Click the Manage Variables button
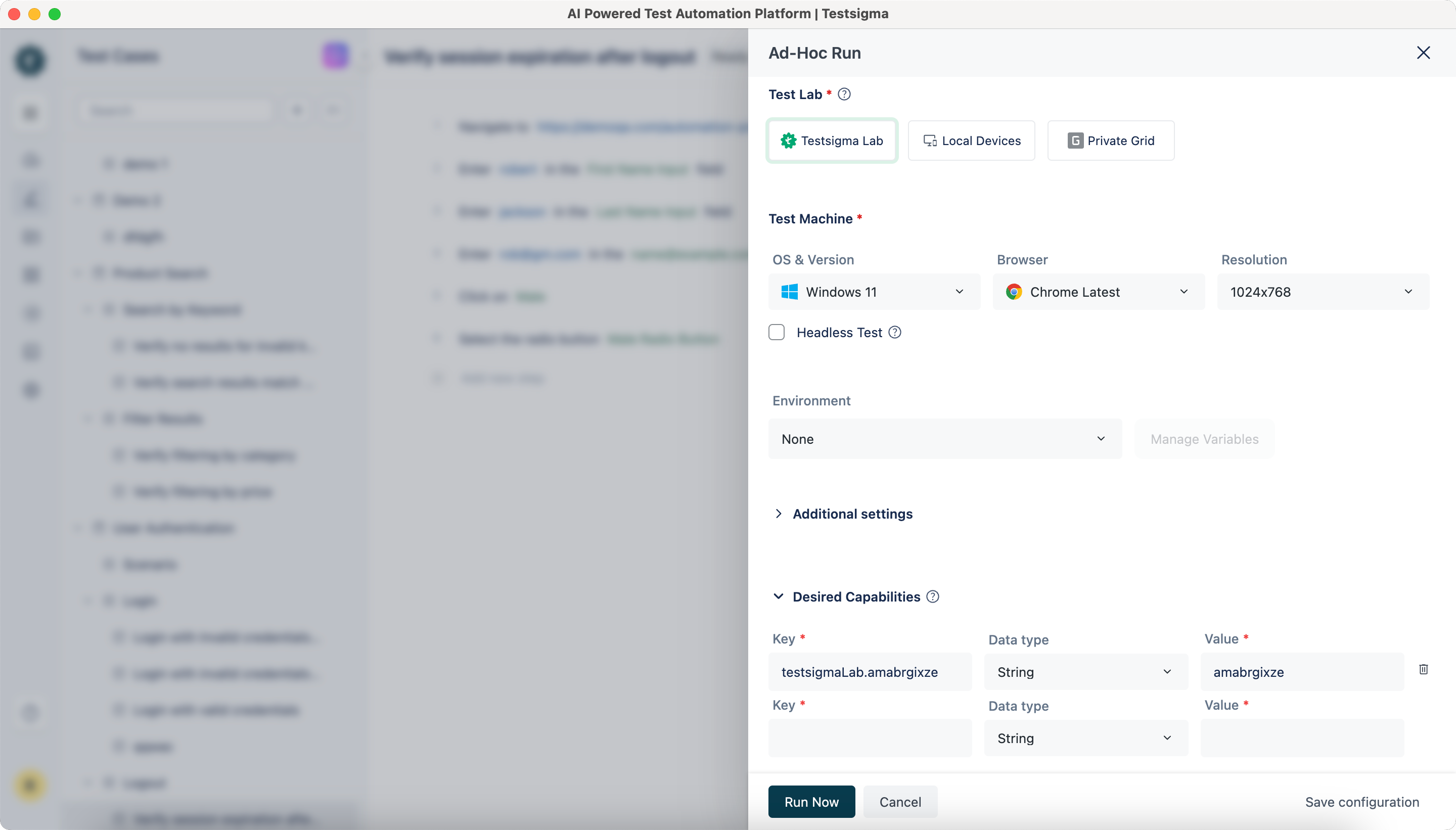This screenshot has width=1456, height=830. pos(1205,439)
